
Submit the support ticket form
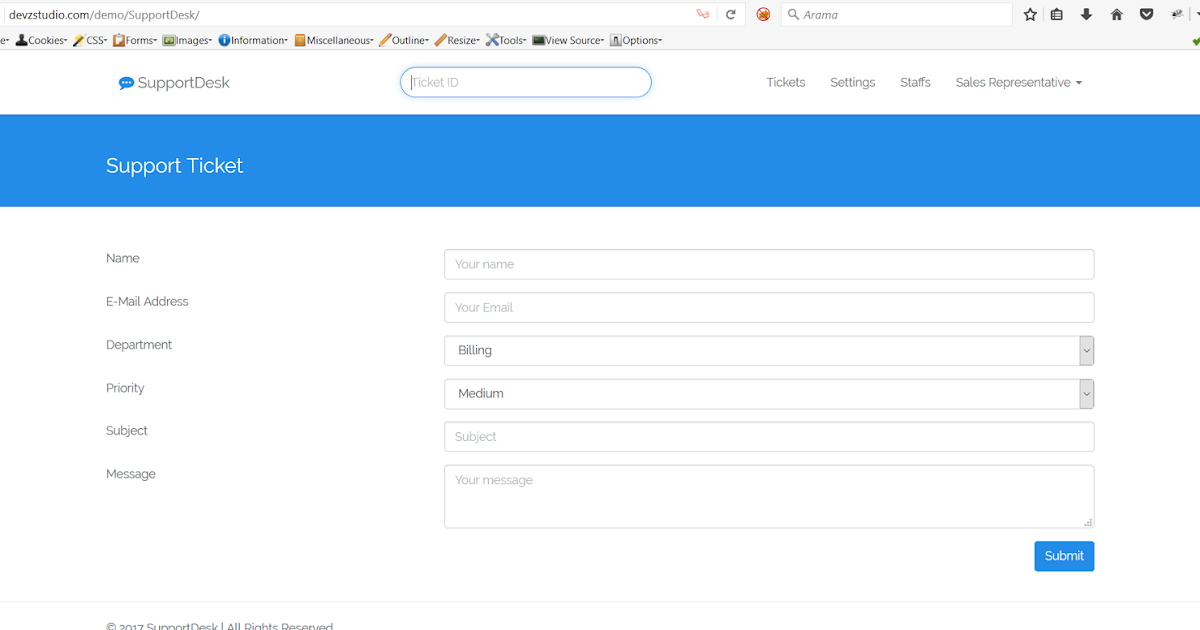click(1063, 556)
